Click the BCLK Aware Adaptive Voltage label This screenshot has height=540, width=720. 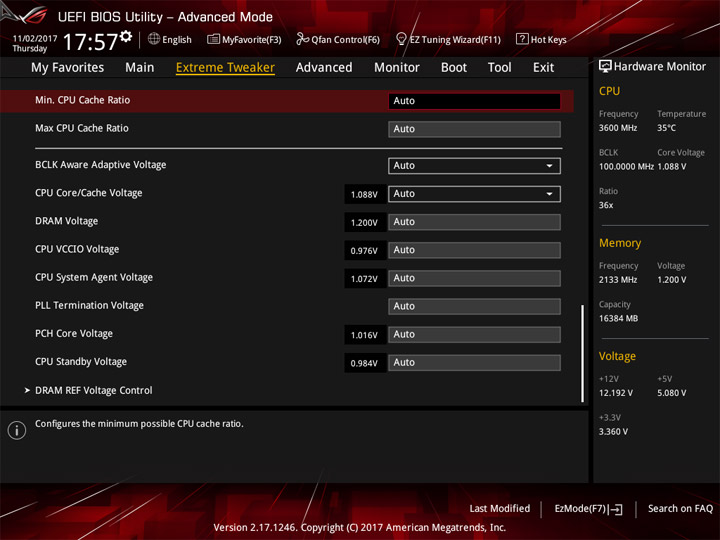click(101, 165)
